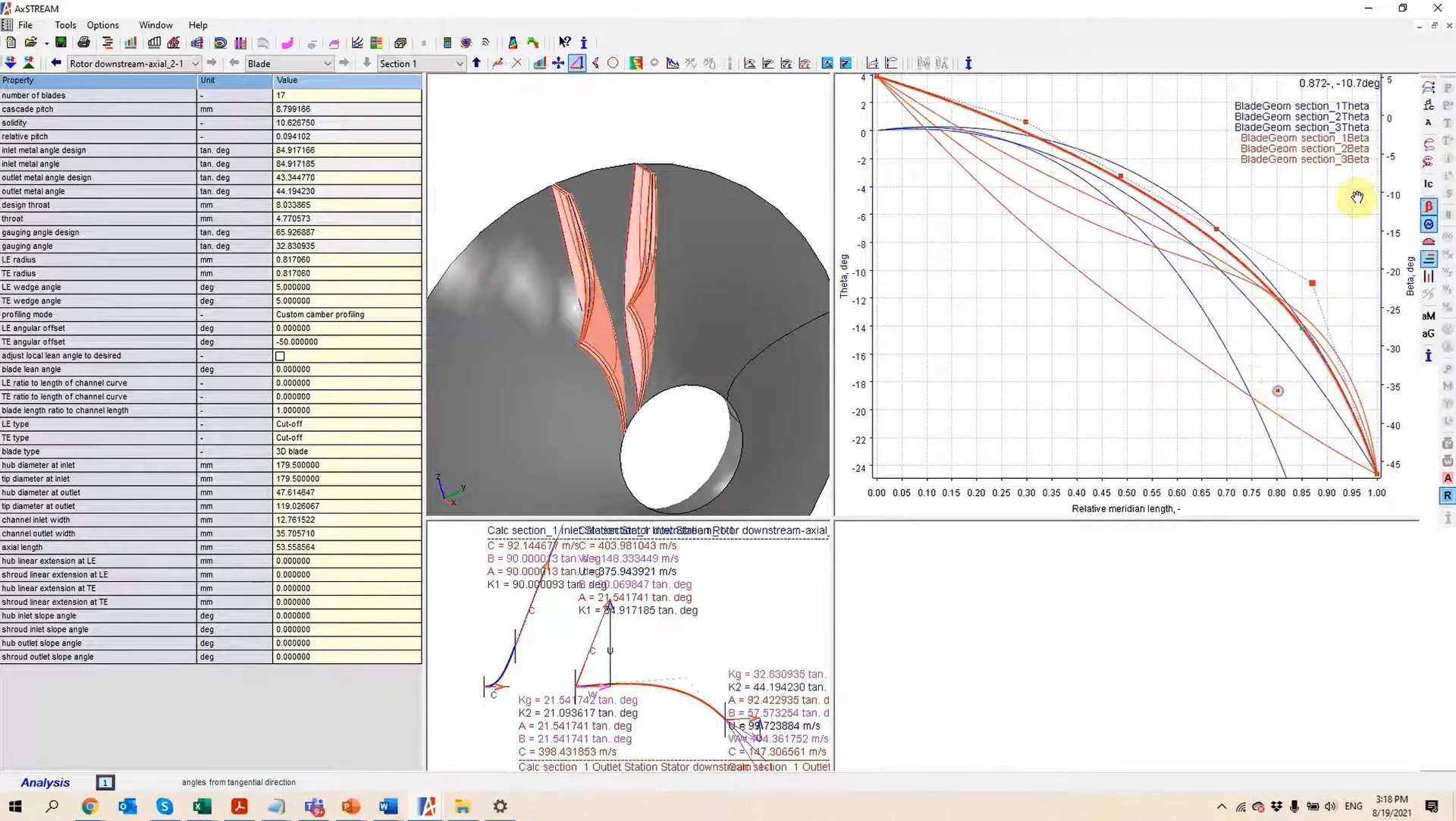Open the Tools menu

tap(65, 24)
